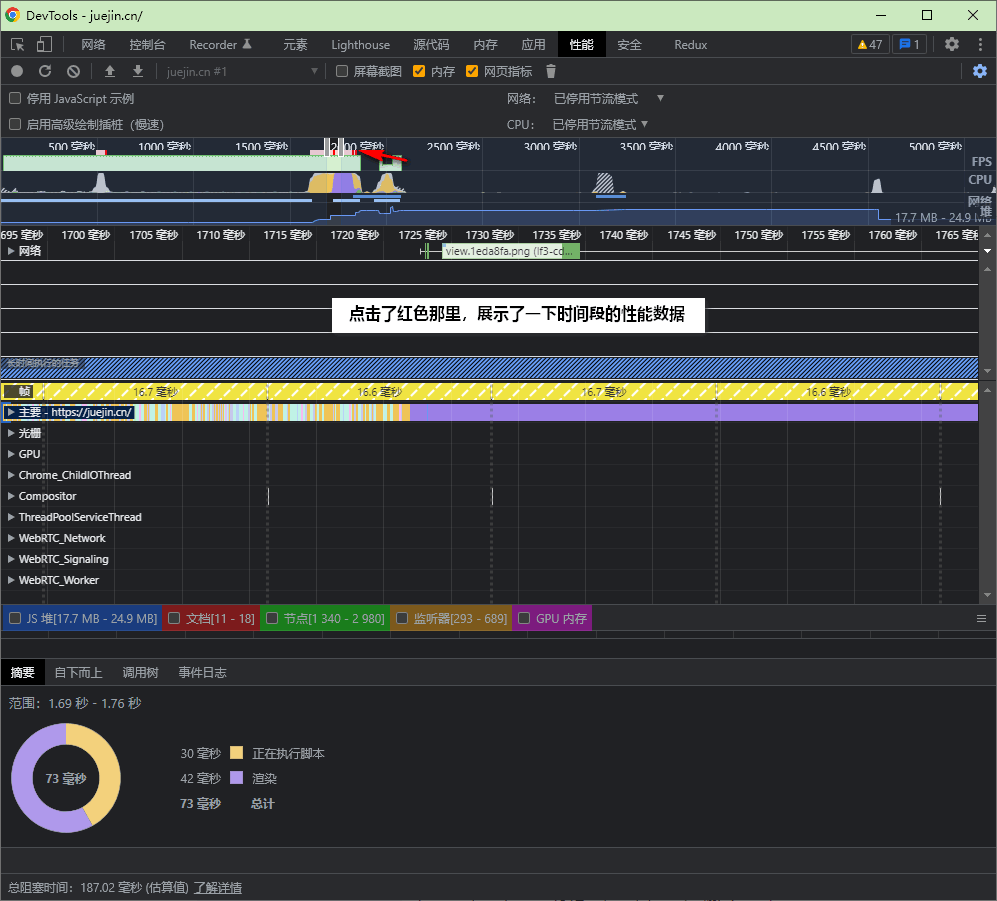
Task: Open the CPU throttling dropdown
Action: tap(601, 125)
